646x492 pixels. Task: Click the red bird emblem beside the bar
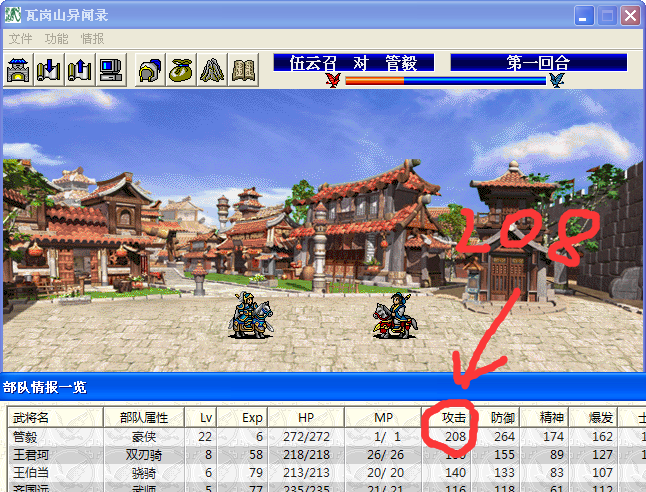[x=333, y=80]
